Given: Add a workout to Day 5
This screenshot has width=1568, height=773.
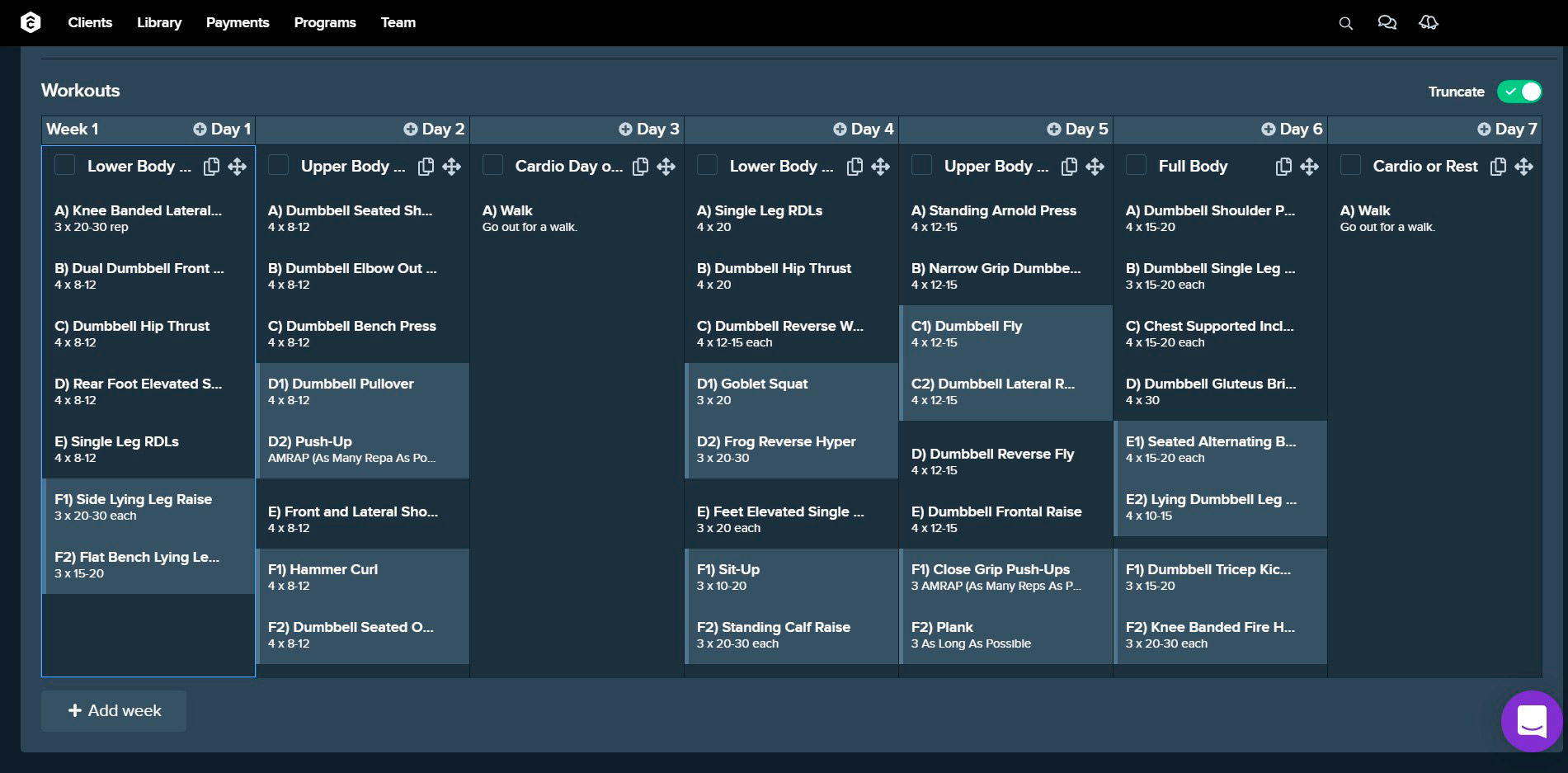Looking at the screenshot, I should [x=1053, y=130].
